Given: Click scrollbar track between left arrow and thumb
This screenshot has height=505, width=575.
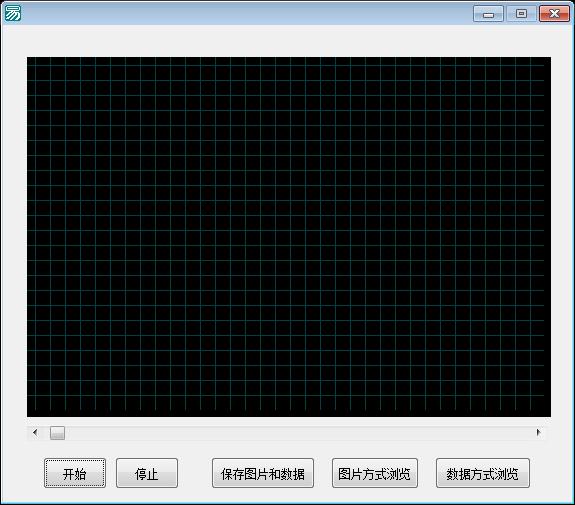Looking at the screenshot, I should coord(46,433).
